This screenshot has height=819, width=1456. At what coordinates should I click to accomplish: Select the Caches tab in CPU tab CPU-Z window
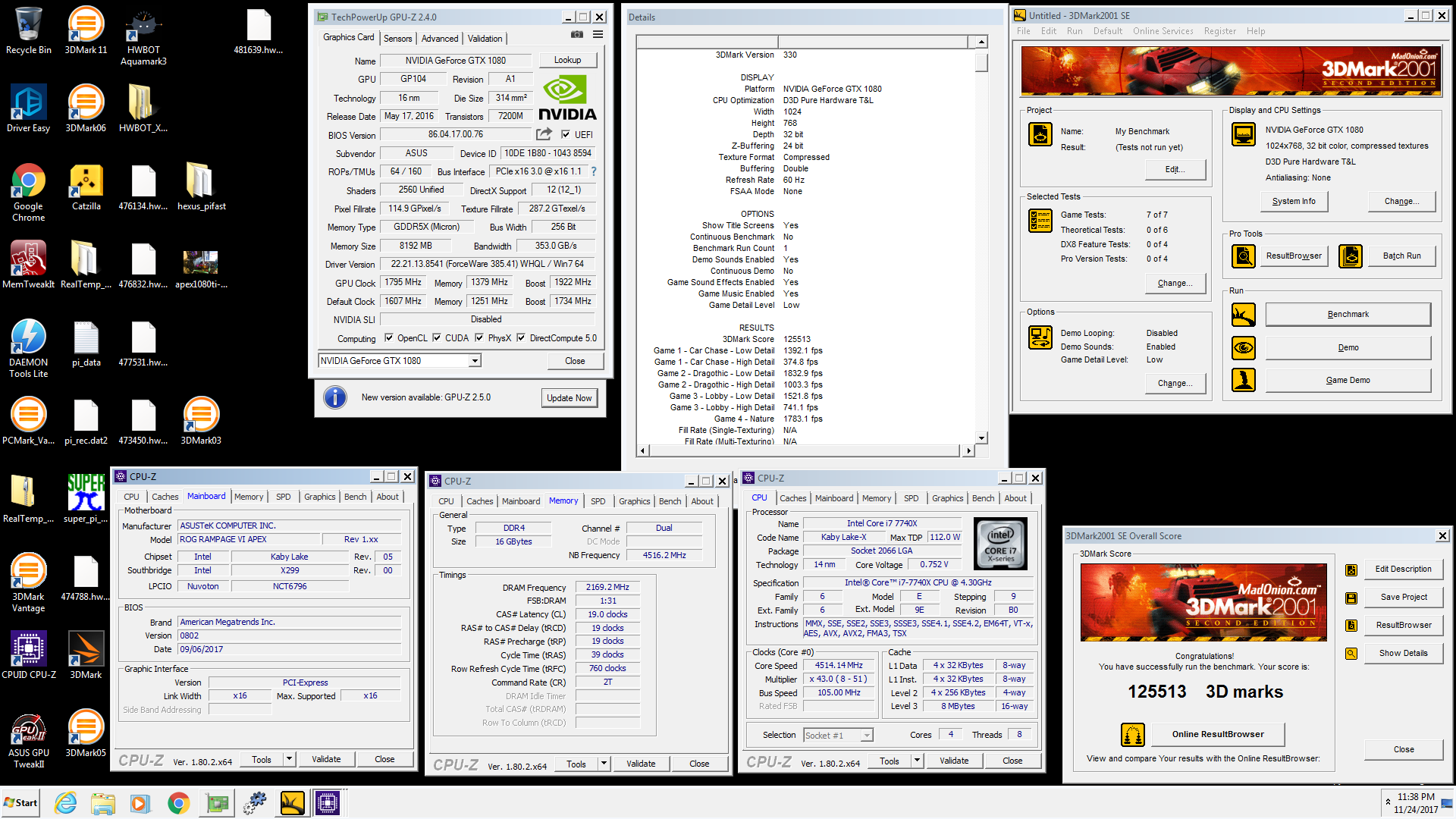792,498
